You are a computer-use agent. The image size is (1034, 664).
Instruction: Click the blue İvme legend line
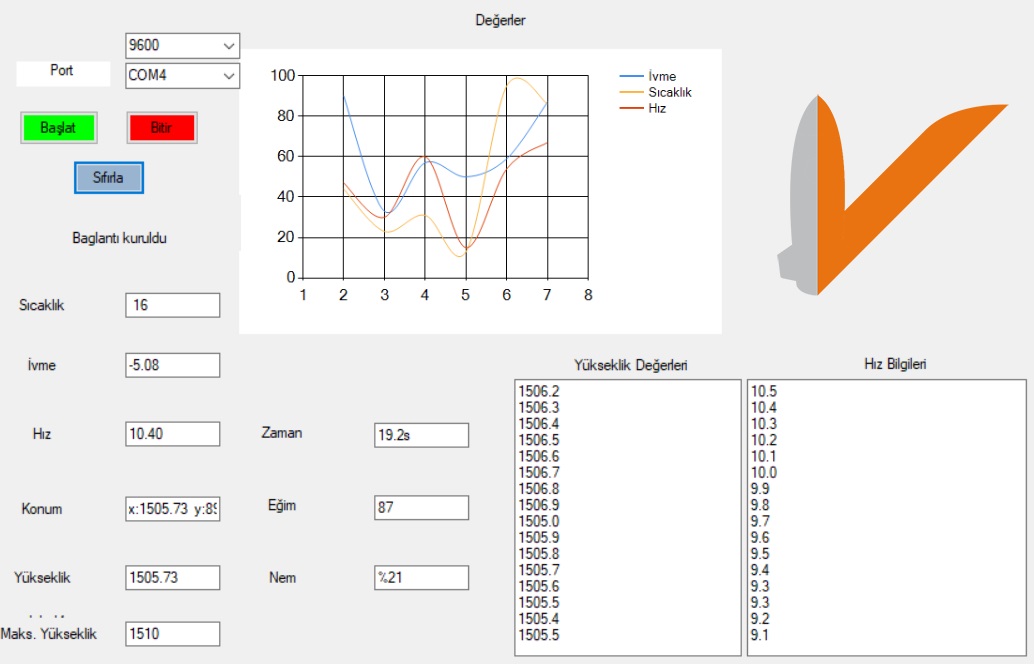(x=632, y=76)
